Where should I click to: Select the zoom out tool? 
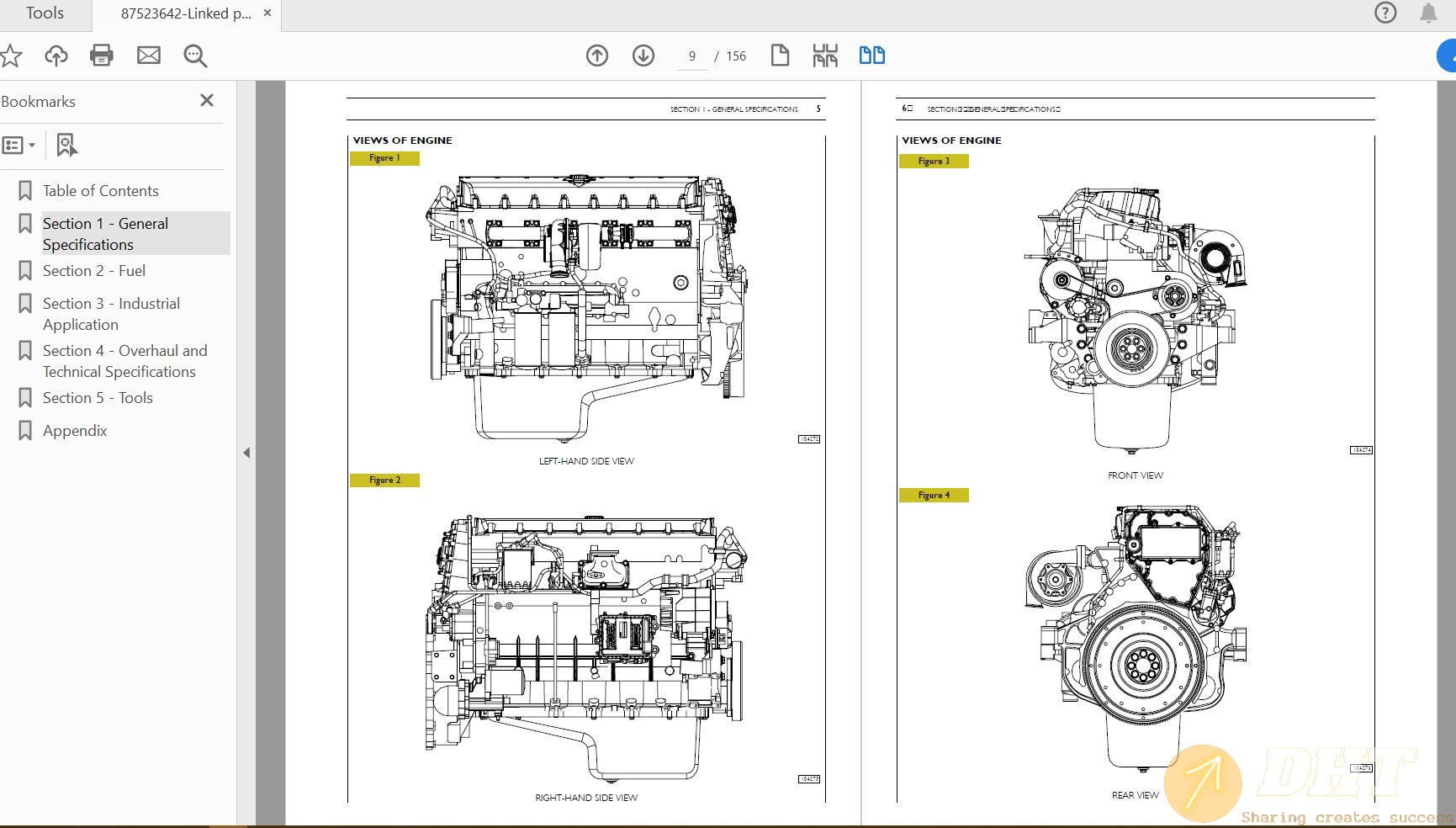(194, 56)
